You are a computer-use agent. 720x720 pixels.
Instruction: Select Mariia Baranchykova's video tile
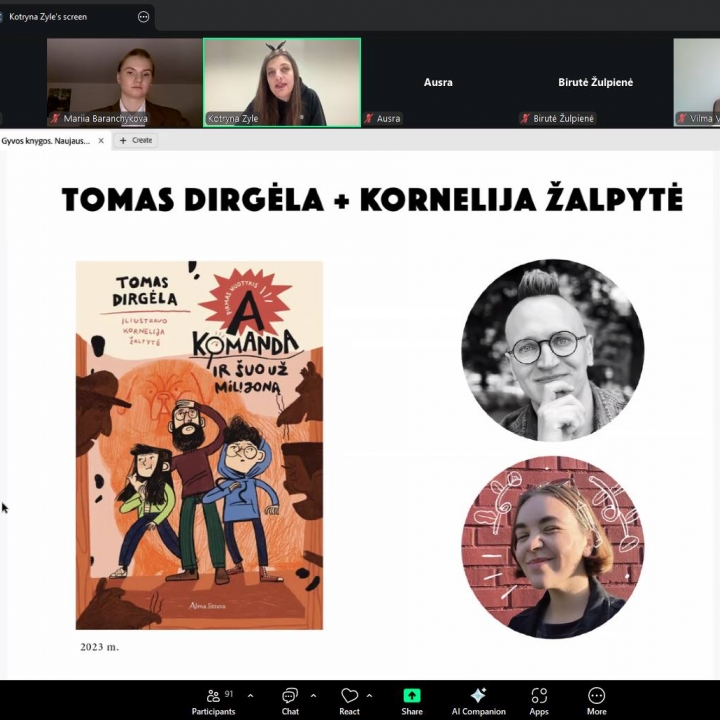click(124, 82)
